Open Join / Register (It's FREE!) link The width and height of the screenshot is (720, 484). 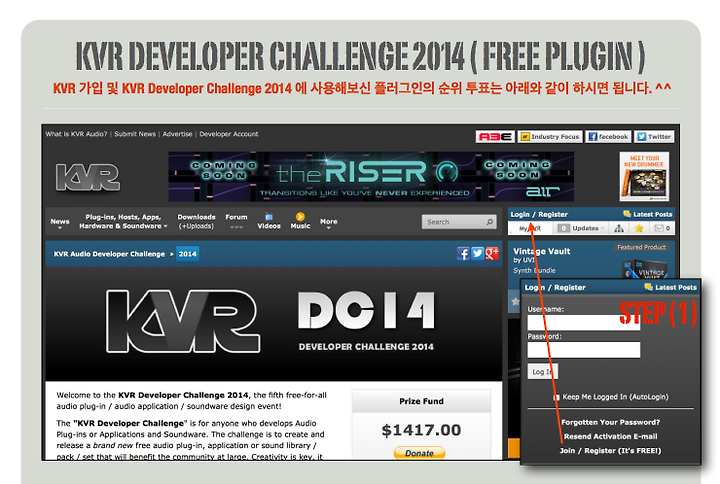coord(610,450)
